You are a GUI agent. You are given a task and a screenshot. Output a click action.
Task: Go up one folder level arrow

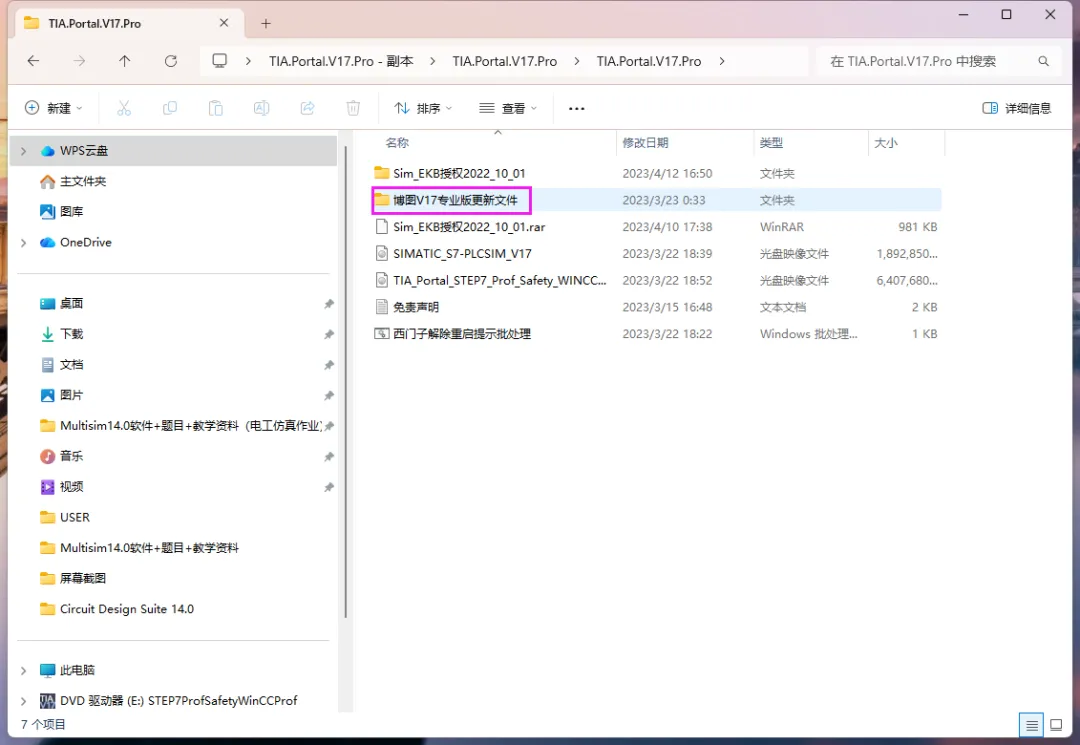pos(125,61)
